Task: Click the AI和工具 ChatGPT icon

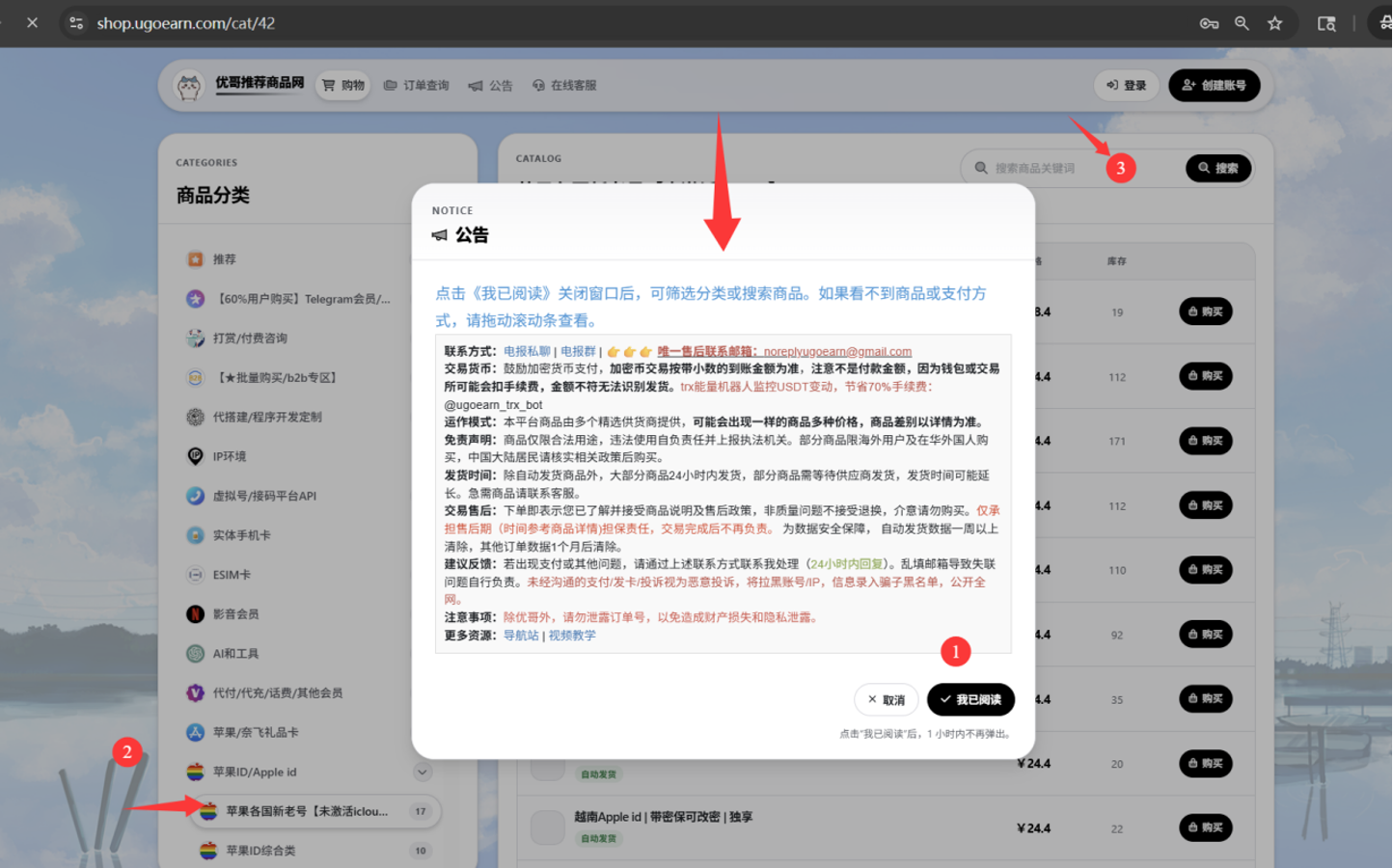Action: click(195, 653)
